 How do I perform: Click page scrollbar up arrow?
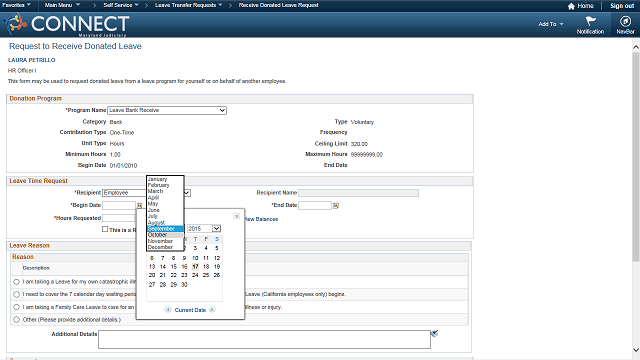pos(636,47)
